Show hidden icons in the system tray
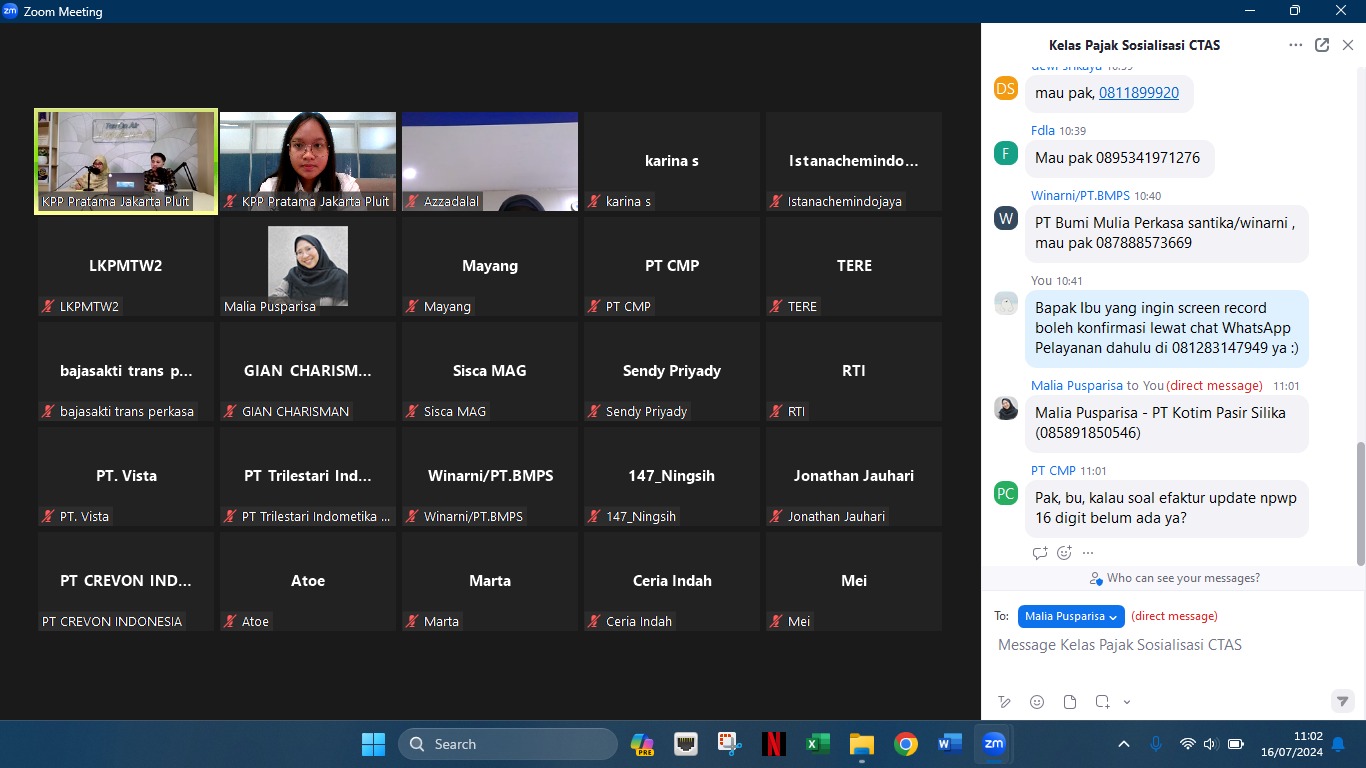Image resolution: width=1366 pixels, height=768 pixels. point(1124,744)
